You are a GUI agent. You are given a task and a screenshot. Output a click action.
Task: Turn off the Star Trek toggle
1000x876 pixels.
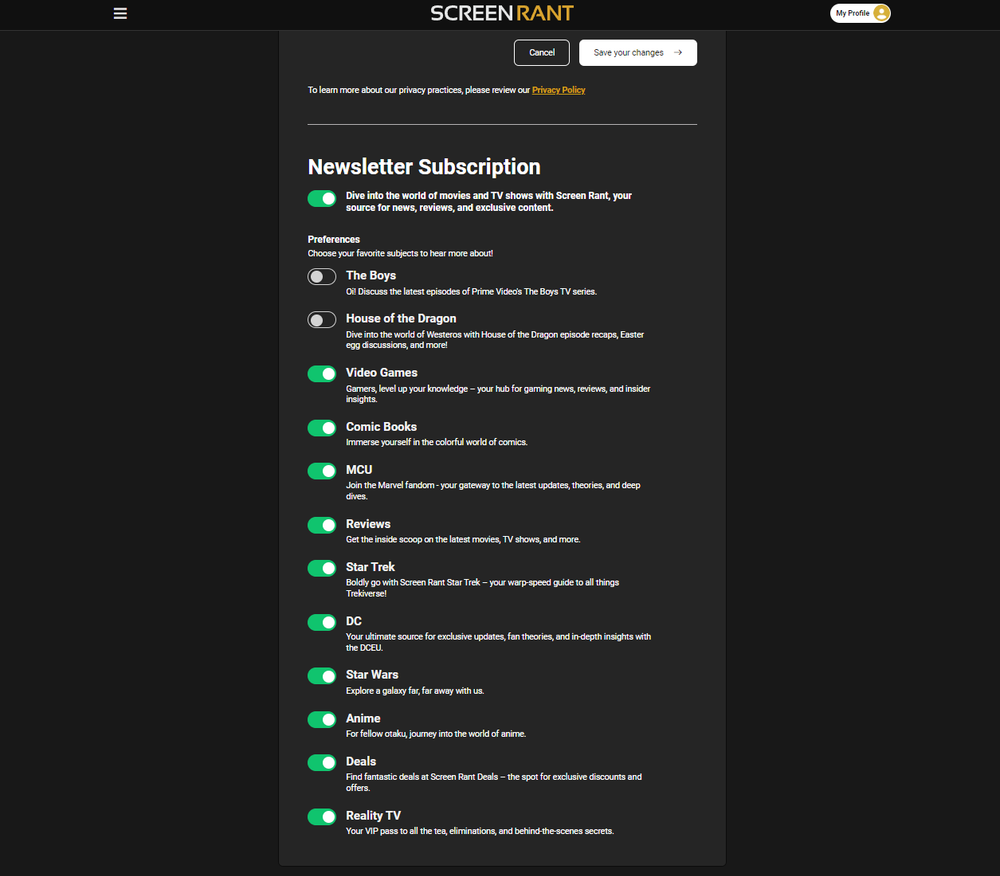pyautogui.click(x=321, y=568)
